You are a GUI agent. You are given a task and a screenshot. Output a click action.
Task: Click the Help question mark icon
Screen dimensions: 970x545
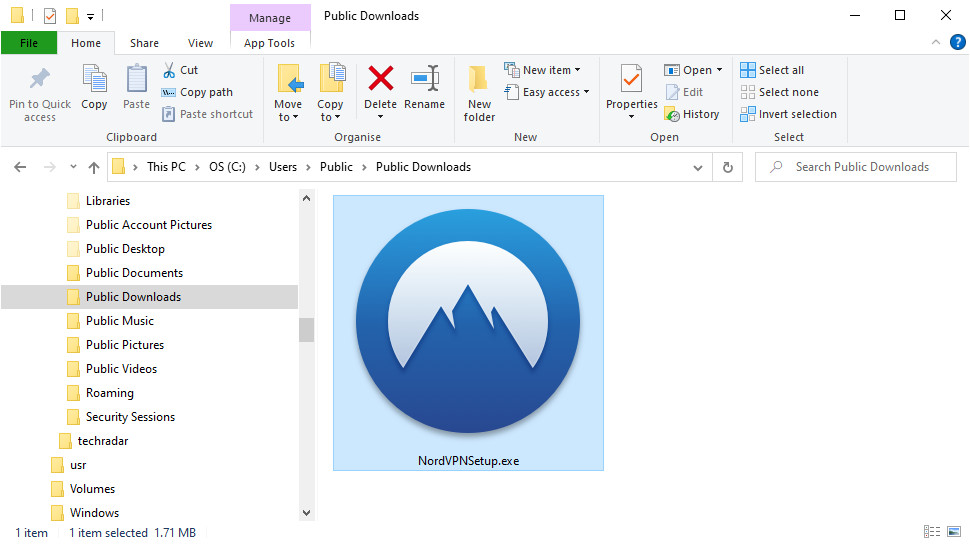pyautogui.click(x=958, y=42)
